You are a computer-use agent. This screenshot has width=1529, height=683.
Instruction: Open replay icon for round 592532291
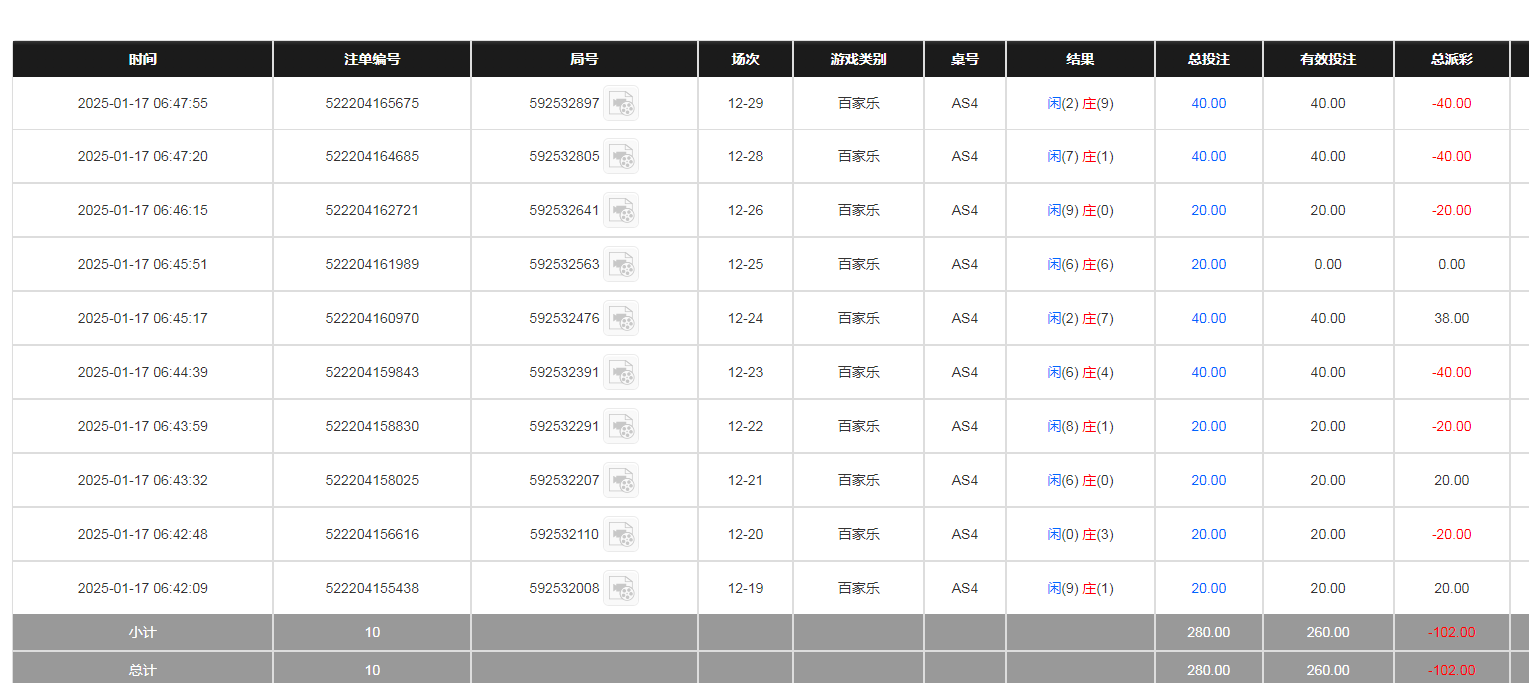621,427
